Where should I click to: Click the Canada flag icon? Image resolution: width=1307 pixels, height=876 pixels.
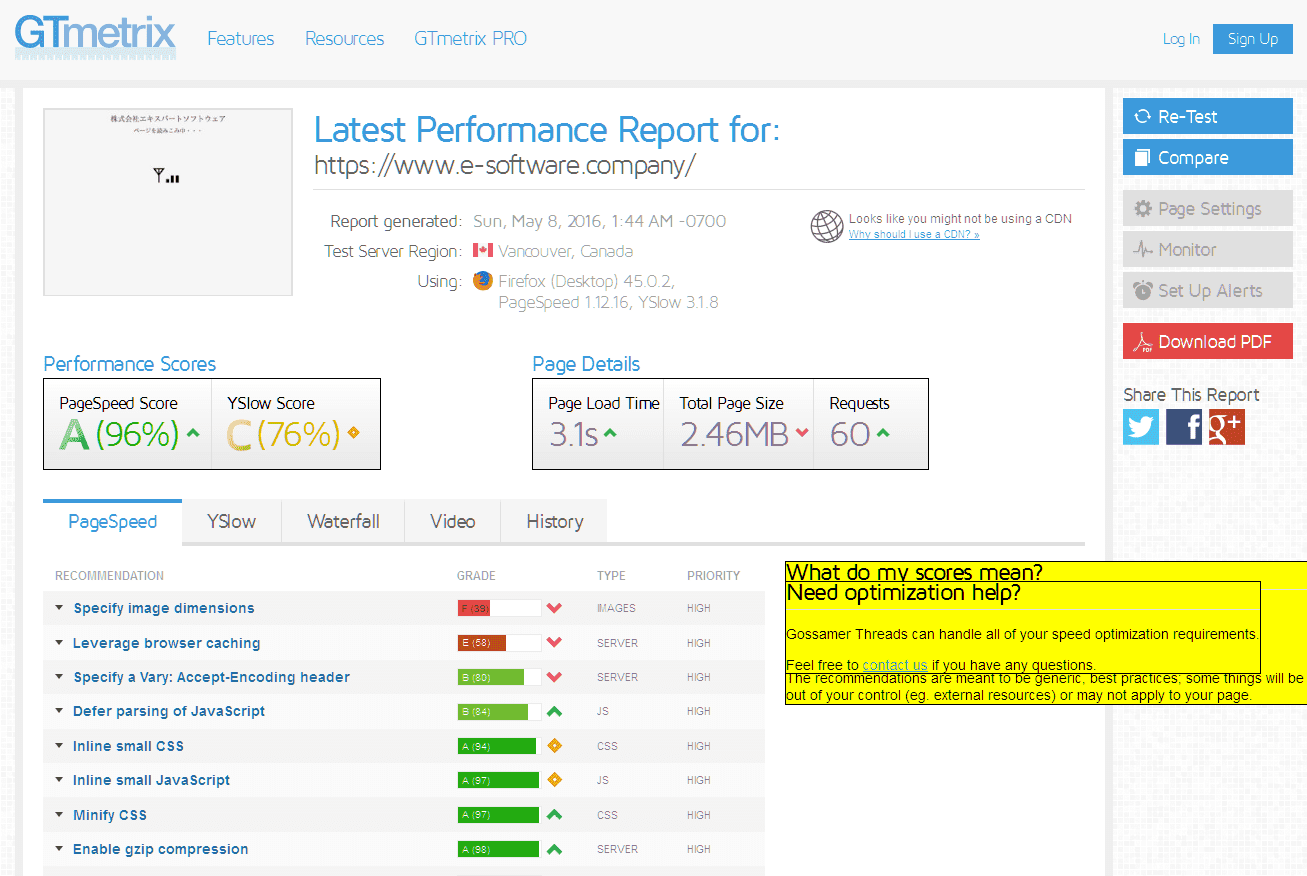(x=483, y=250)
